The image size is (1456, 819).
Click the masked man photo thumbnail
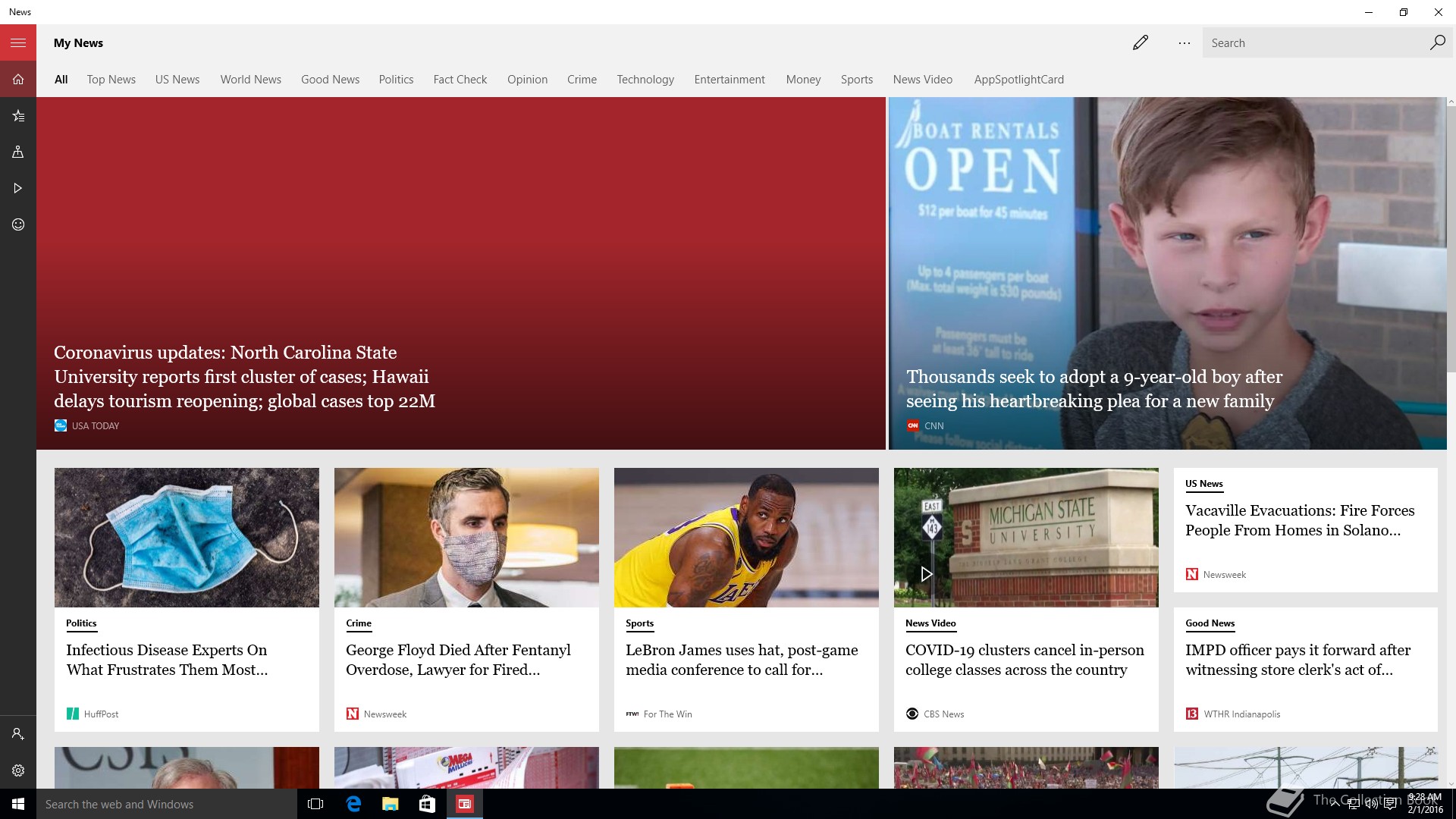tap(466, 538)
